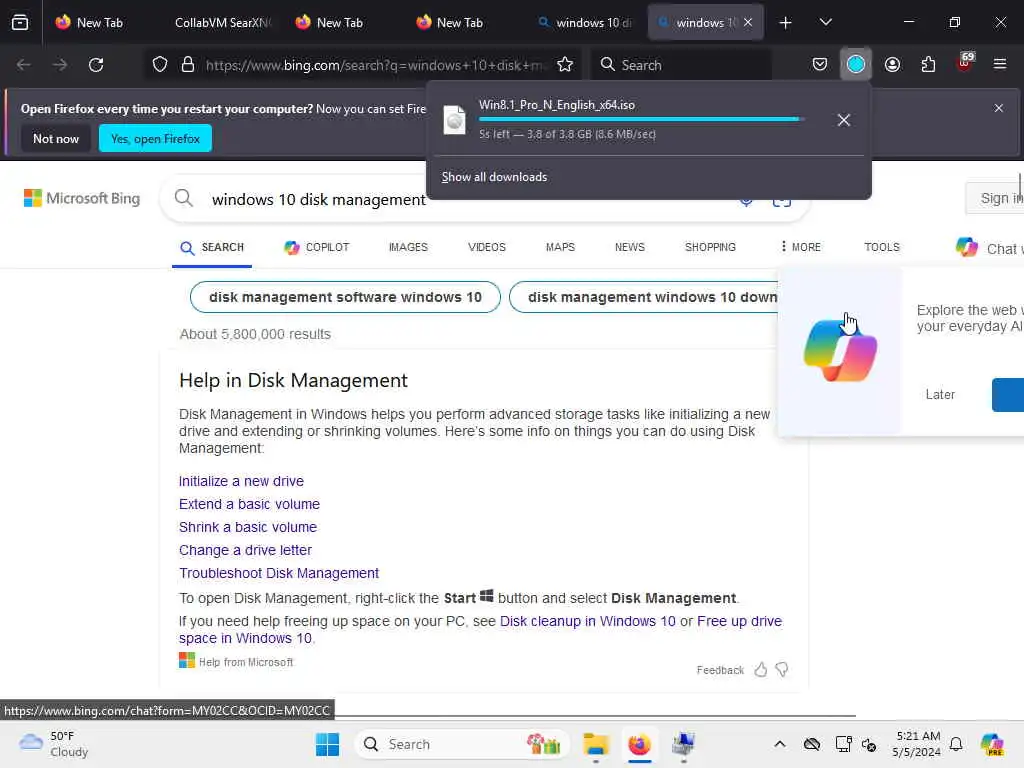Click the Copilot logo in popup
Screen dimensions: 1024x768
click(x=840, y=351)
